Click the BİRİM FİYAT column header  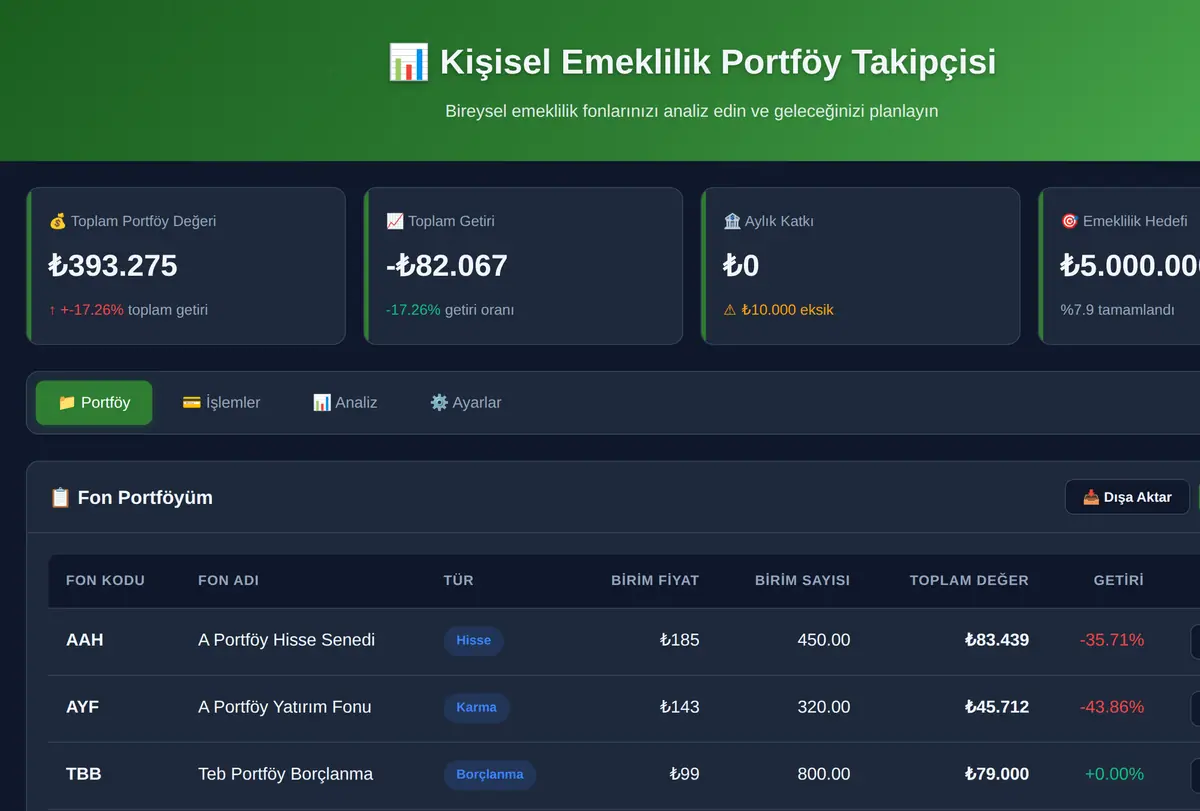coord(655,580)
